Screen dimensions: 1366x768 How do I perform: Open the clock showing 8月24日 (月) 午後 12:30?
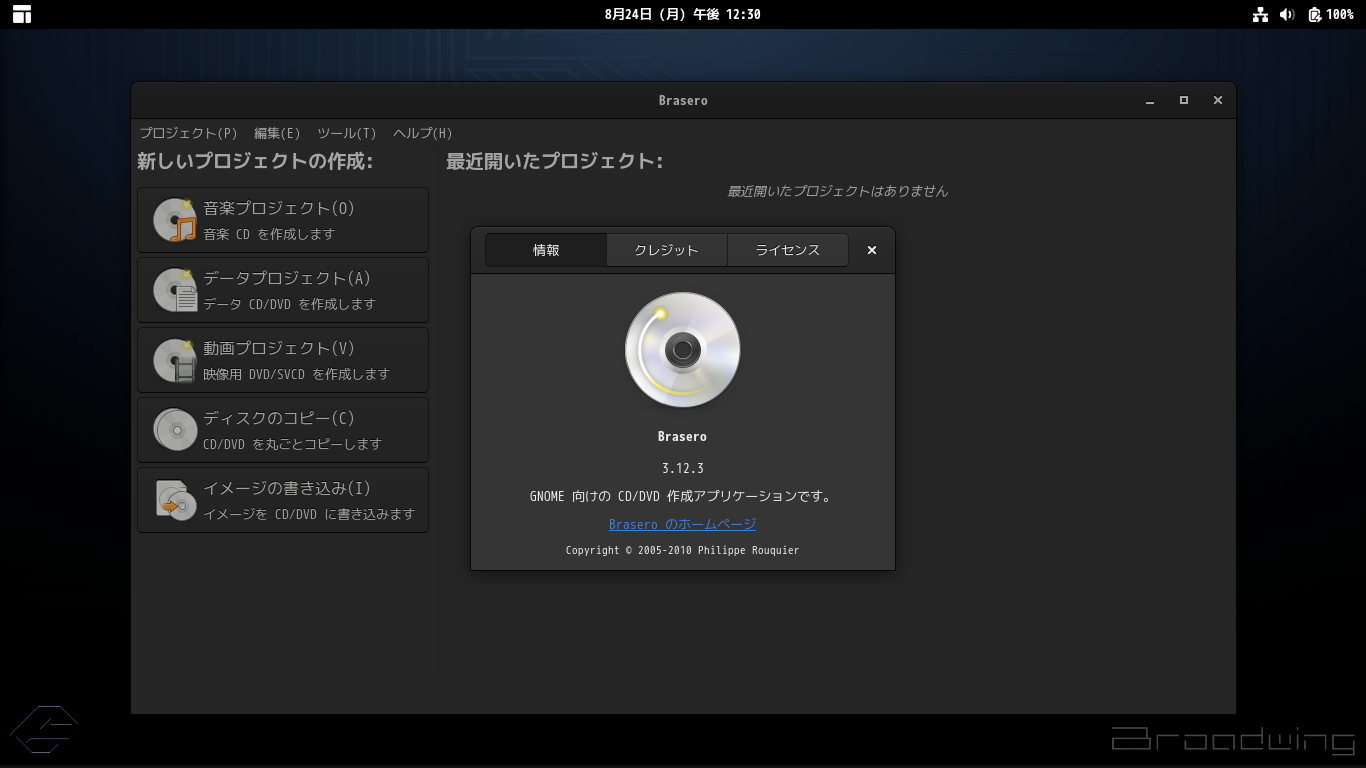683,14
